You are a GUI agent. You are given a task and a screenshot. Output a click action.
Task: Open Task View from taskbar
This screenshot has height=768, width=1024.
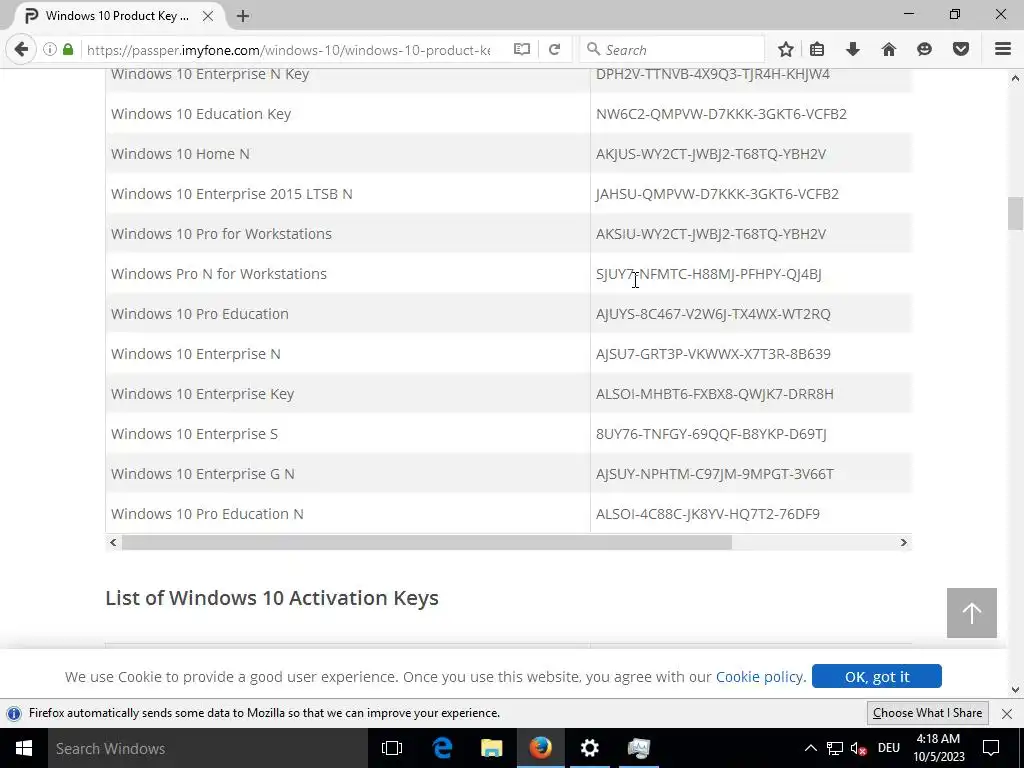(392, 748)
